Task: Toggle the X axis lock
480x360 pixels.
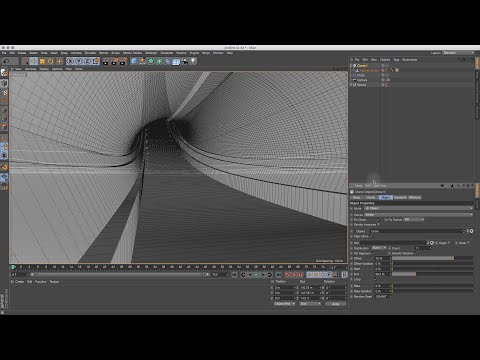Action: pyautogui.click(x=70, y=61)
